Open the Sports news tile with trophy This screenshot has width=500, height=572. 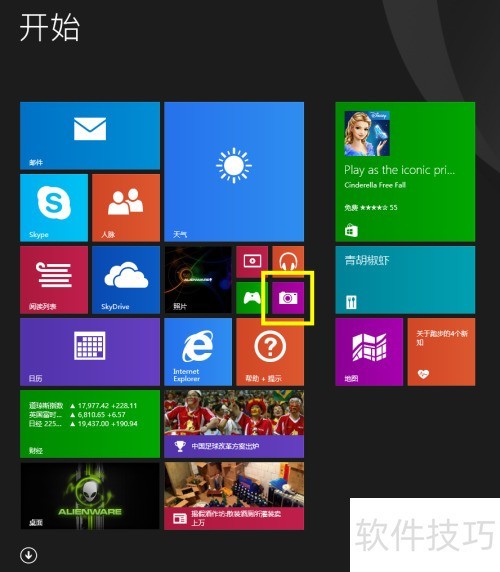coord(234,424)
